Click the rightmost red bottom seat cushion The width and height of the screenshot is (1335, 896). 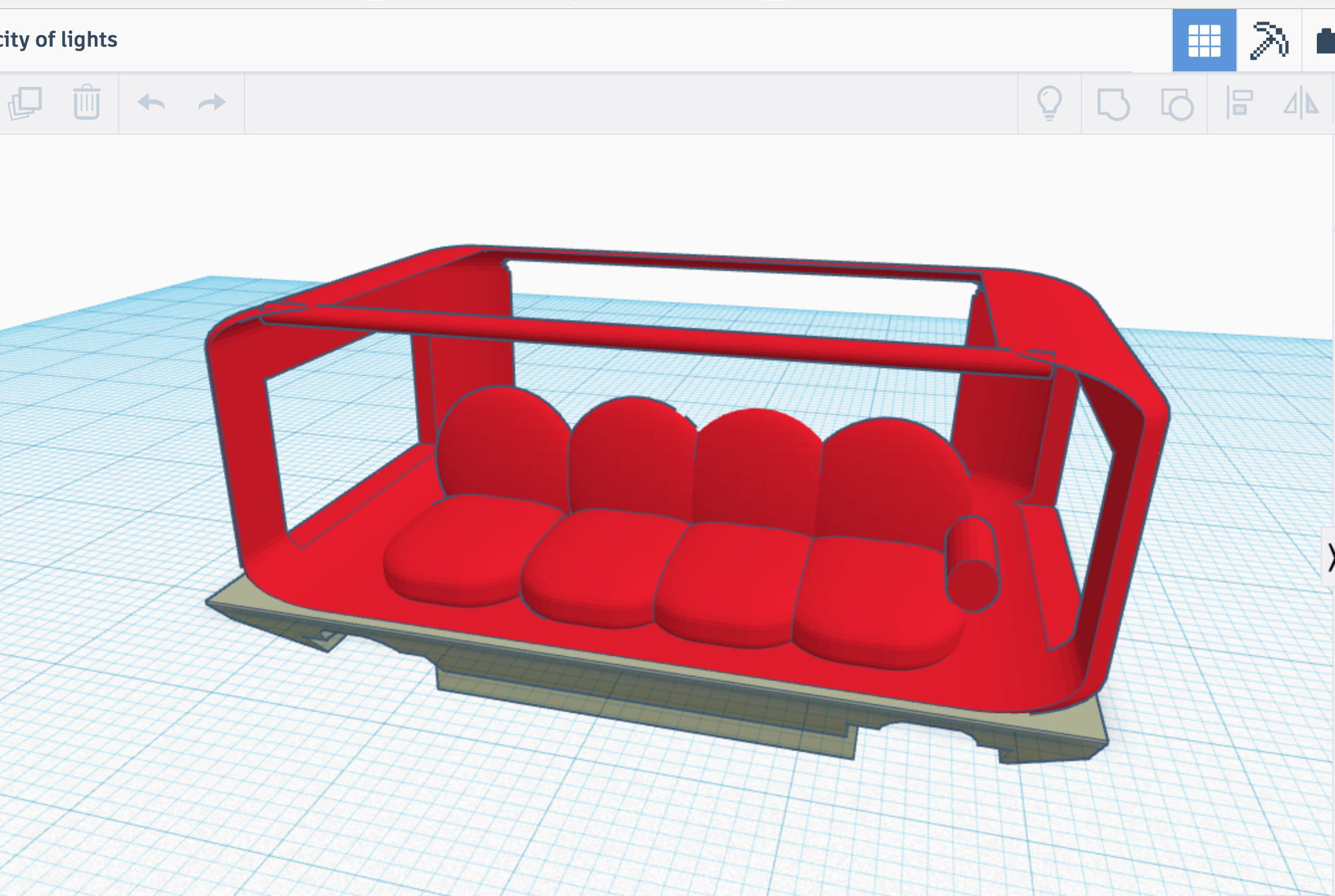click(x=876, y=603)
